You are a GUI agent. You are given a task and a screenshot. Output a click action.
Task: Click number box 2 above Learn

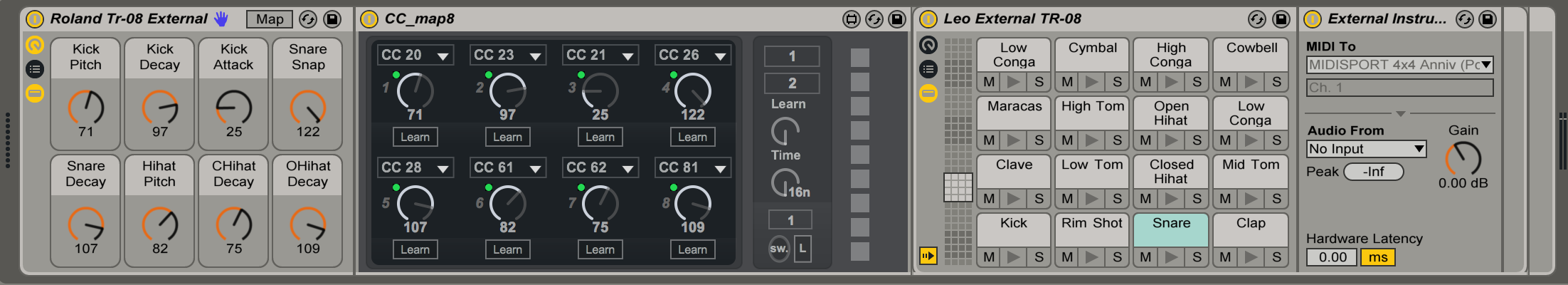click(x=792, y=83)
